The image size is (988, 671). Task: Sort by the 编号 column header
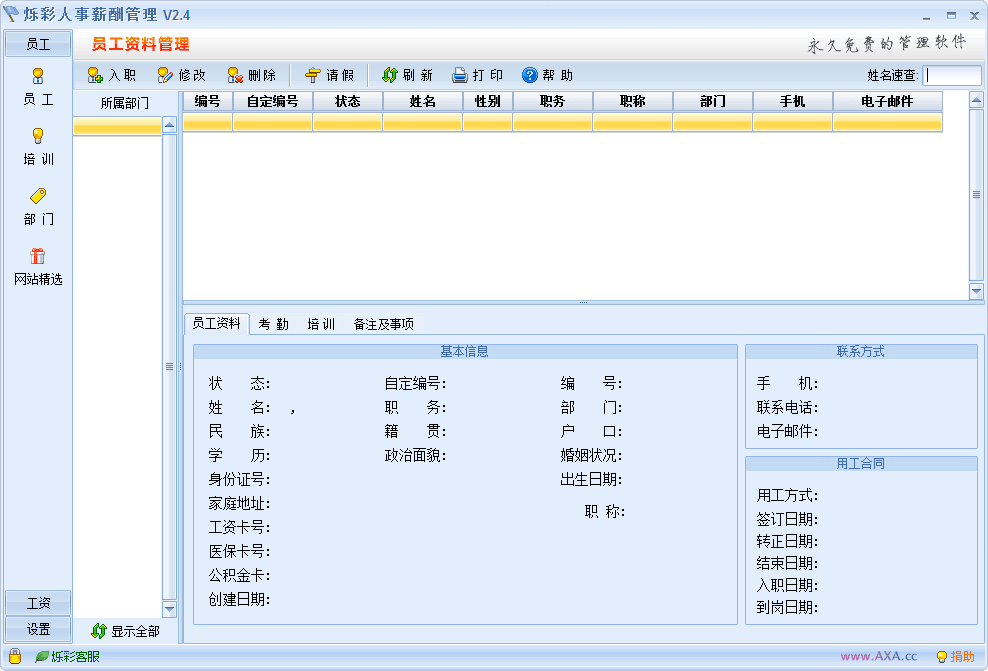pos(208,101)
